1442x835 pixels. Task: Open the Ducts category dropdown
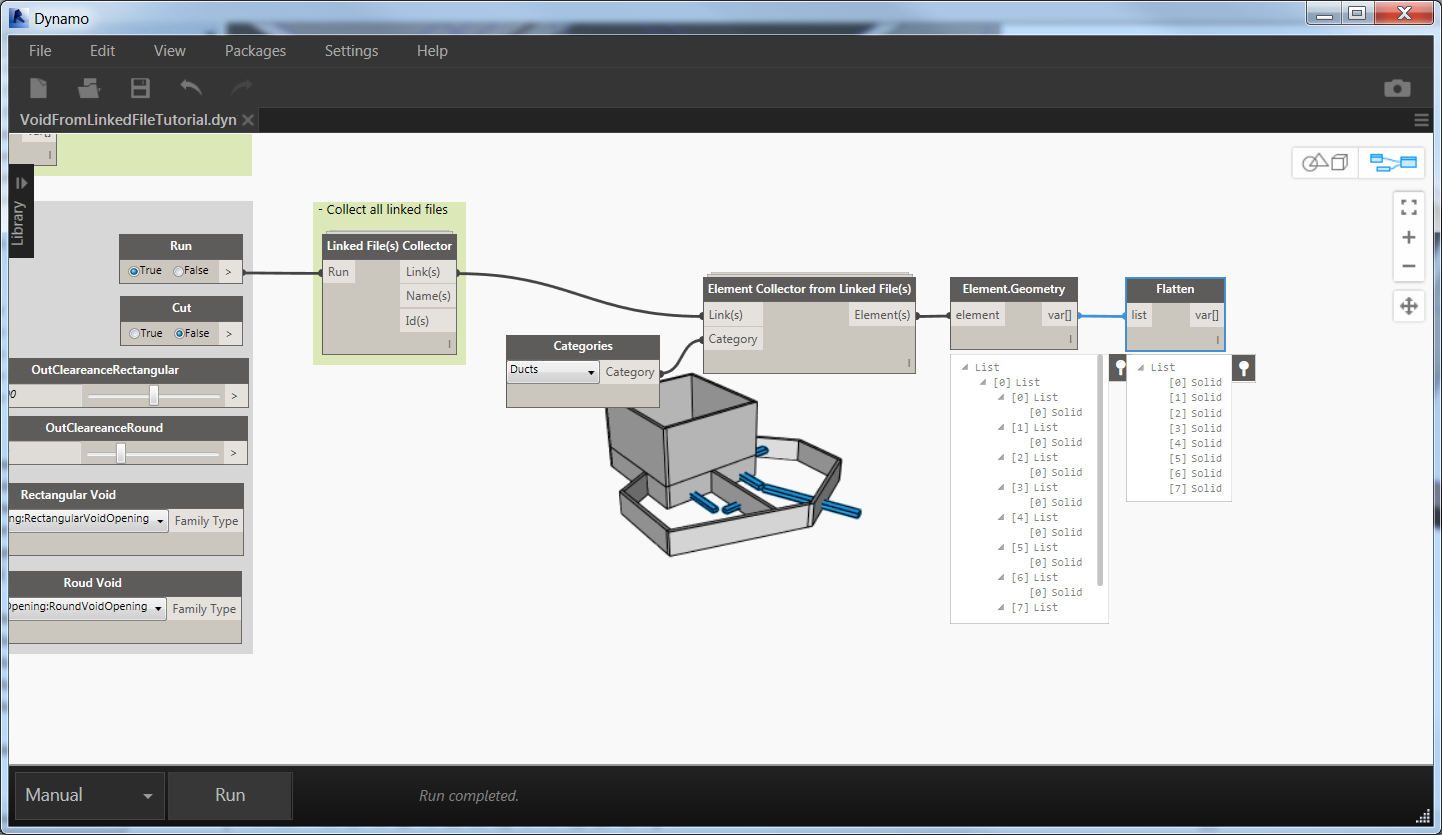coord(553,371)
